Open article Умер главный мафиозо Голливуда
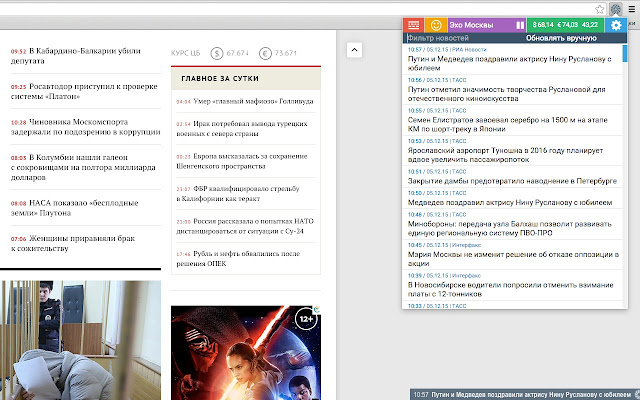Viewport: 640px width, 400px height. click(245, 101)
